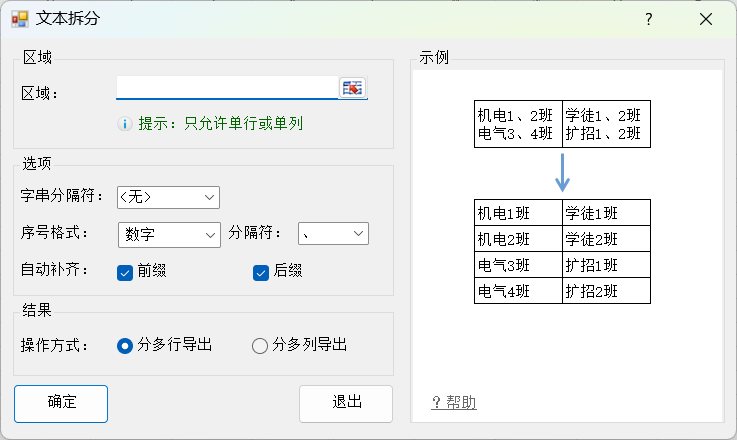Open the 字串分隔符 dropdown showing <无>
Viewport: 737px width, 440px height.
pos(168,197)
